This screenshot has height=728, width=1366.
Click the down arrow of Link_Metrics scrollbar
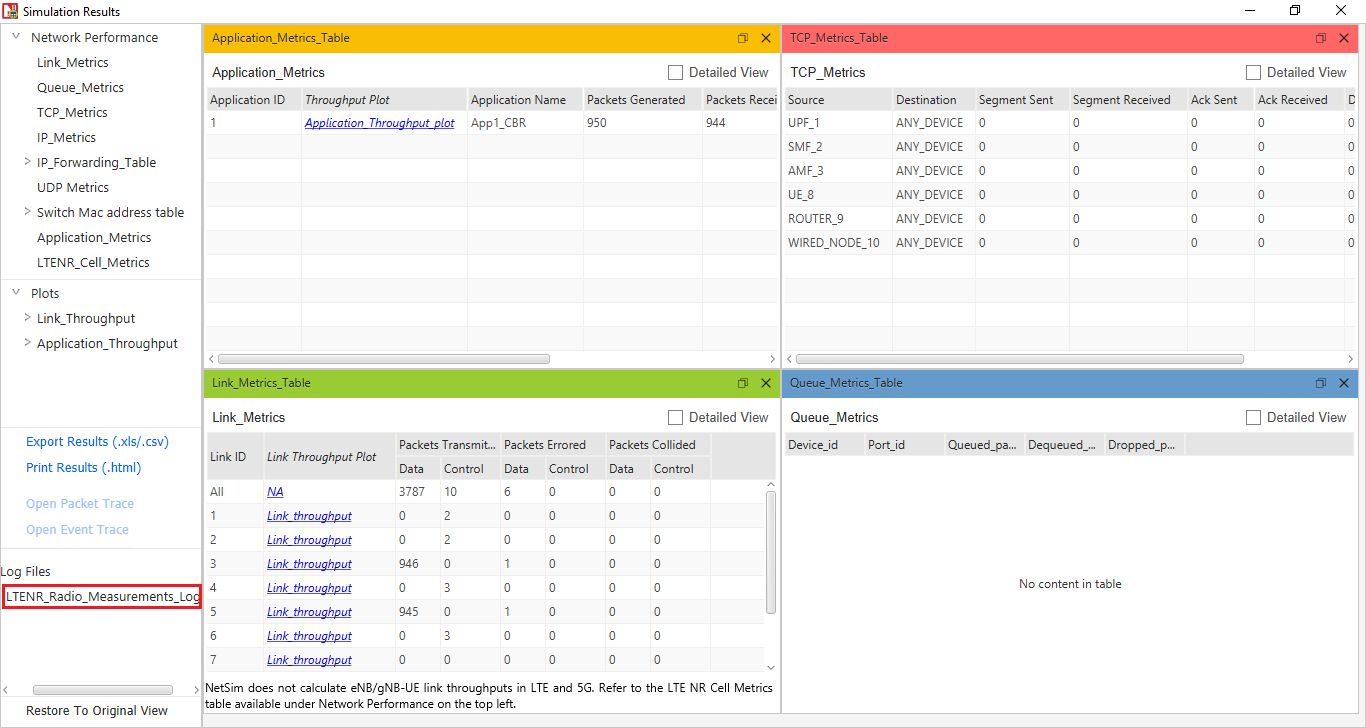(x=771, y=667)
